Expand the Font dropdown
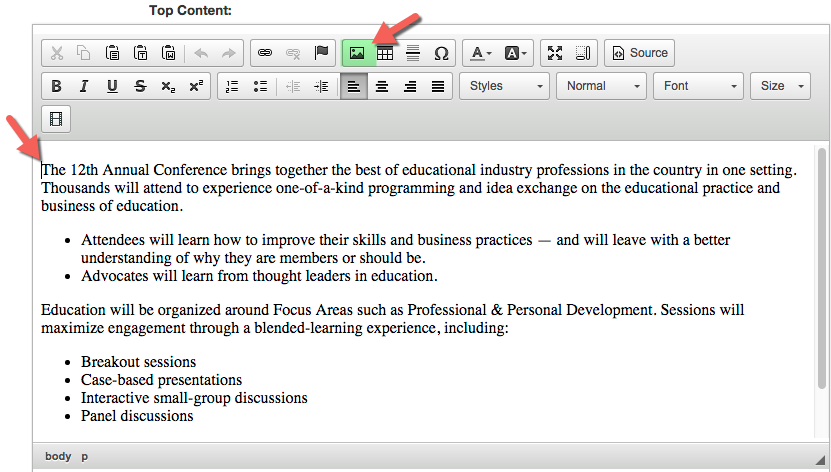Viewport: 831px width, 472px height. (x=698, y=86)
